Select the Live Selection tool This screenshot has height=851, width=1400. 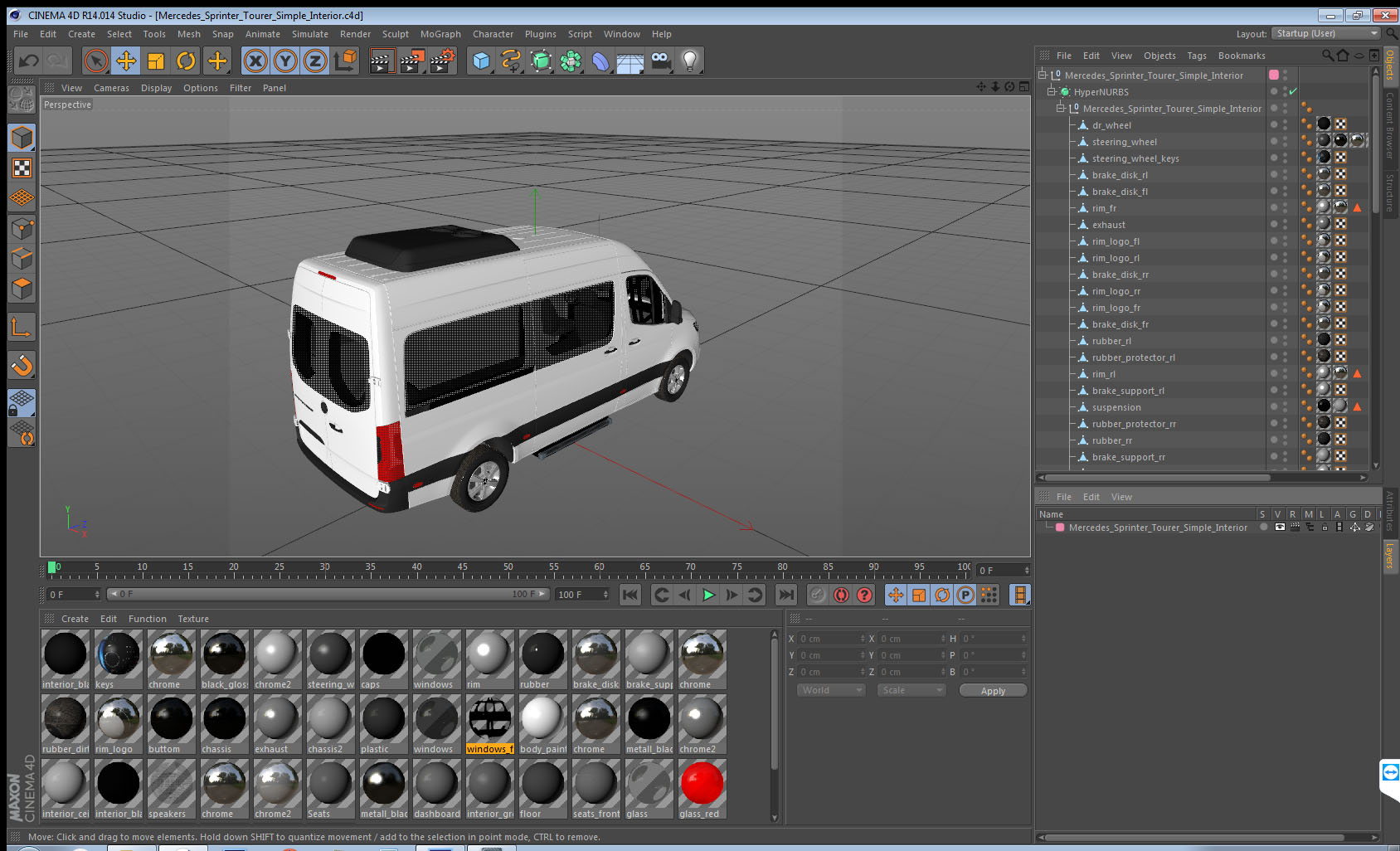click(x=96, y=61)
